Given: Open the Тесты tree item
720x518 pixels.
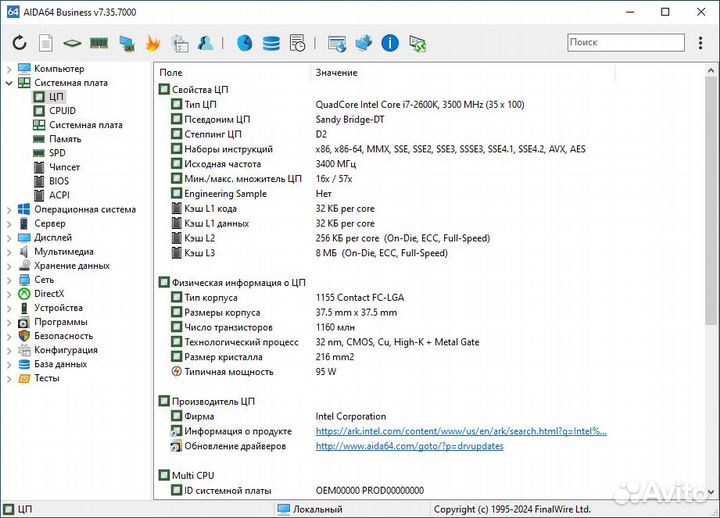Looking at the screenshot, I should [39, 378].
